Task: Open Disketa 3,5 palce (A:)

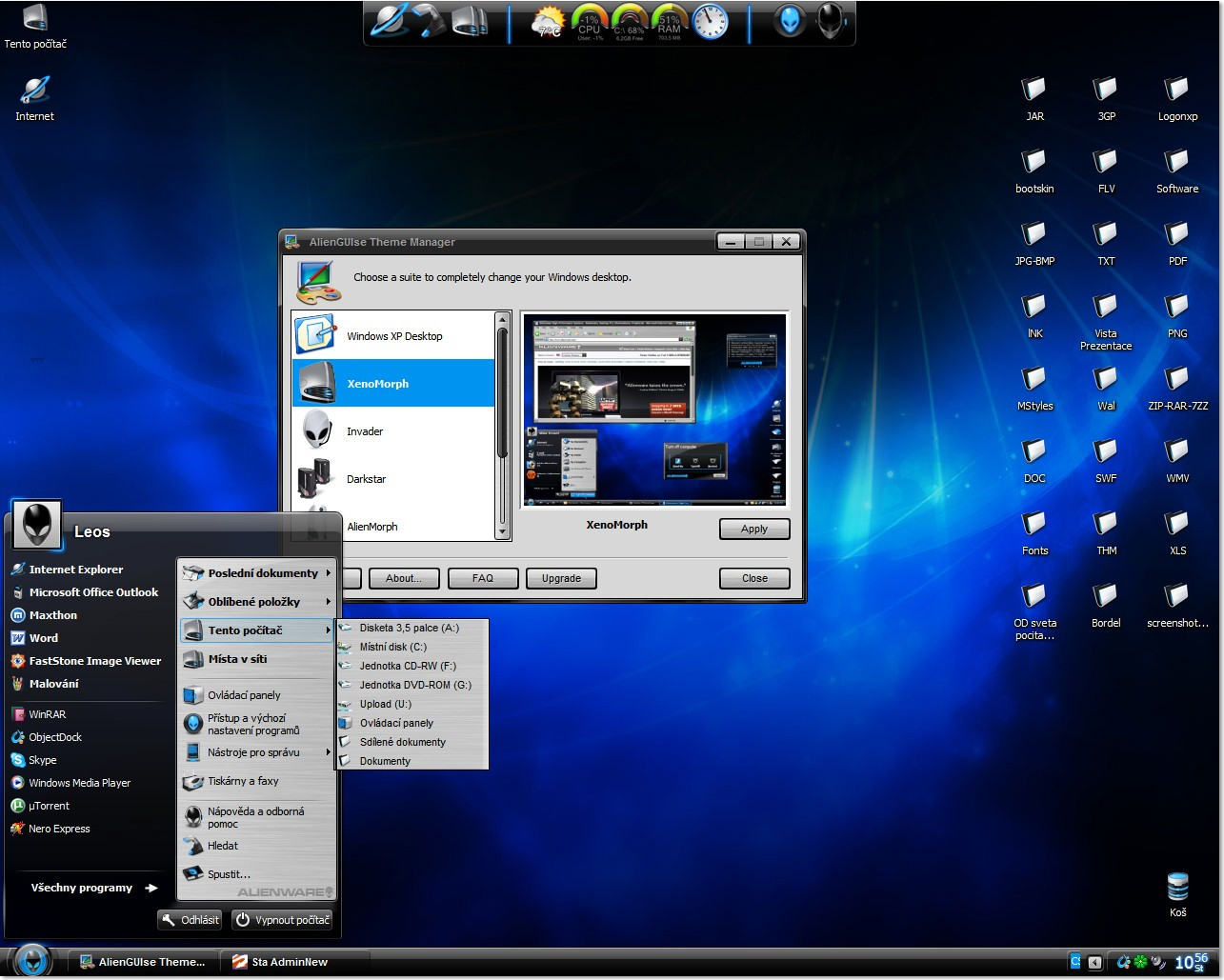Action: (411, 628)
